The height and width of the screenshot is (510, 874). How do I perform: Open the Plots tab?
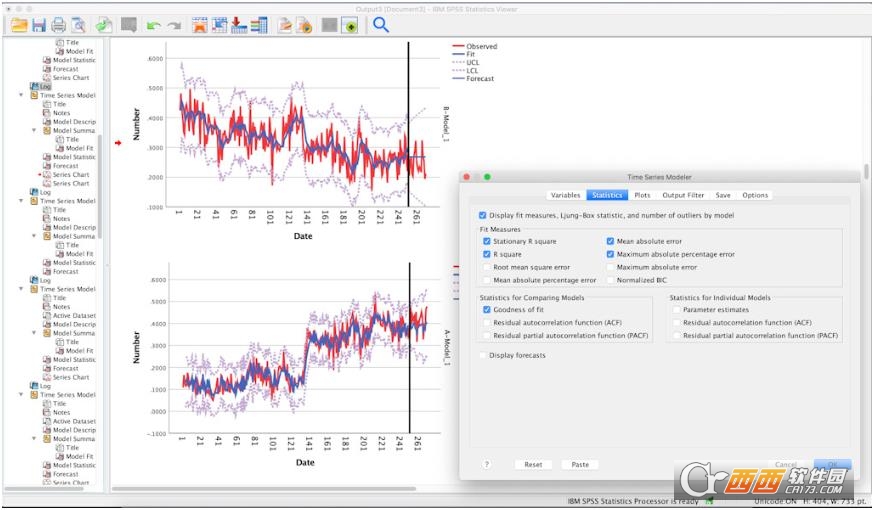[642, 195]
